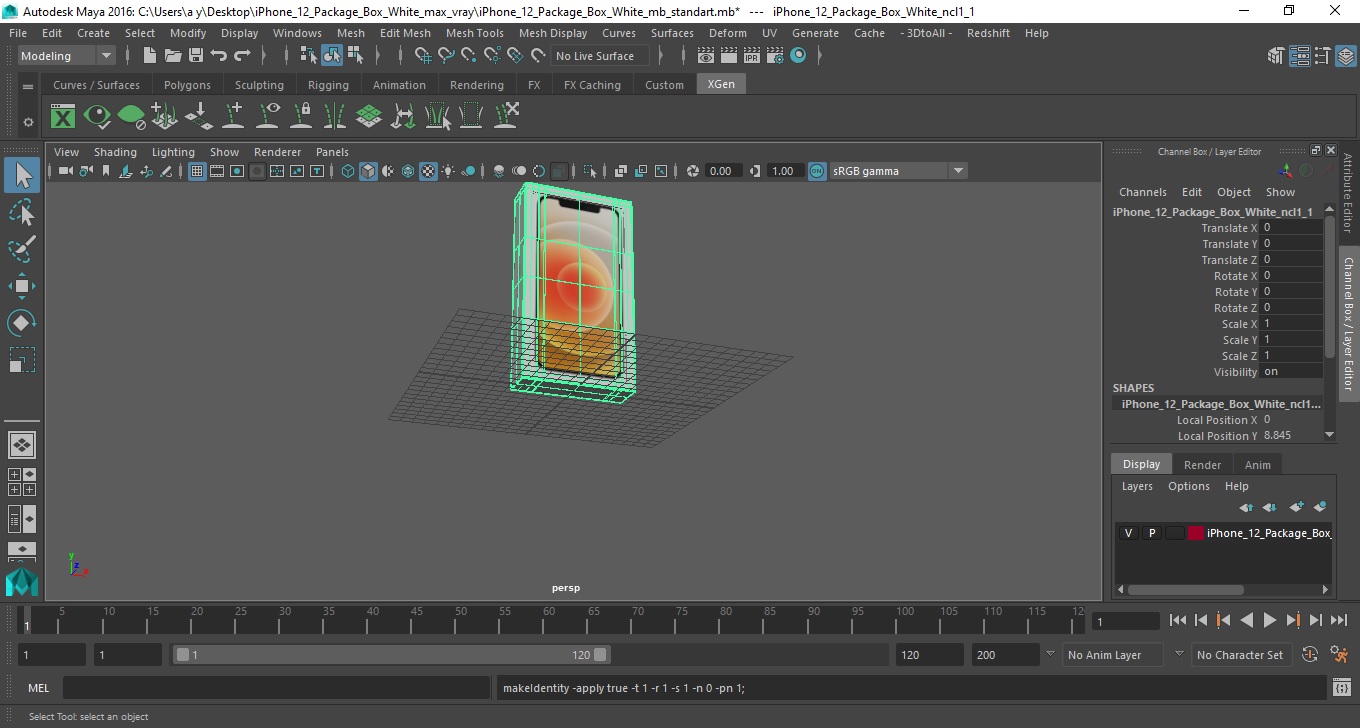The width and height of the screenshot is (1360, 728).
Task: Toggle Channel Box panel icon
Action: 1345,56
